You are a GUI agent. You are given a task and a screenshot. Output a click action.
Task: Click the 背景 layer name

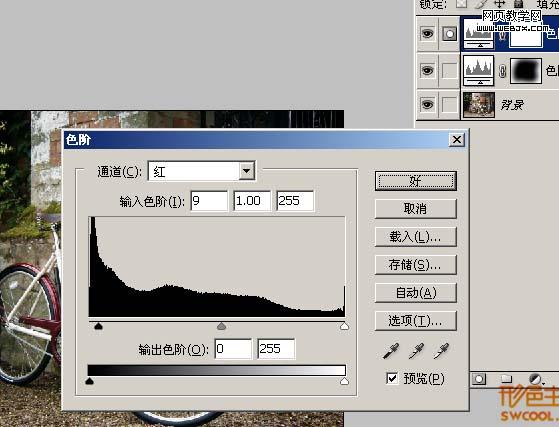(x=512, y=105)
